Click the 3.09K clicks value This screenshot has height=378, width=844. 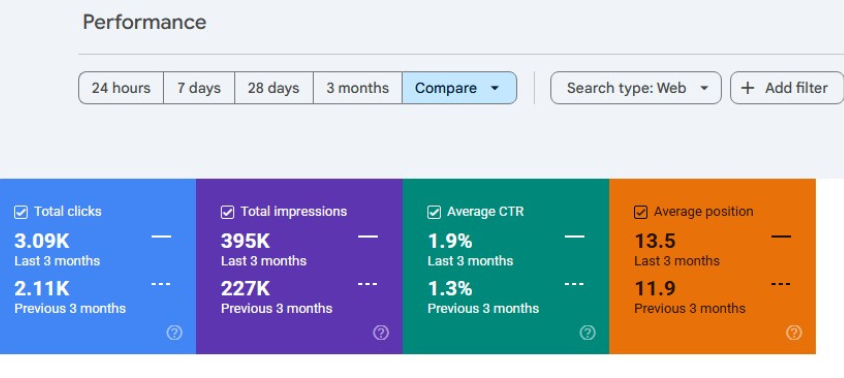pyautogui.click(x=42, y=241)
